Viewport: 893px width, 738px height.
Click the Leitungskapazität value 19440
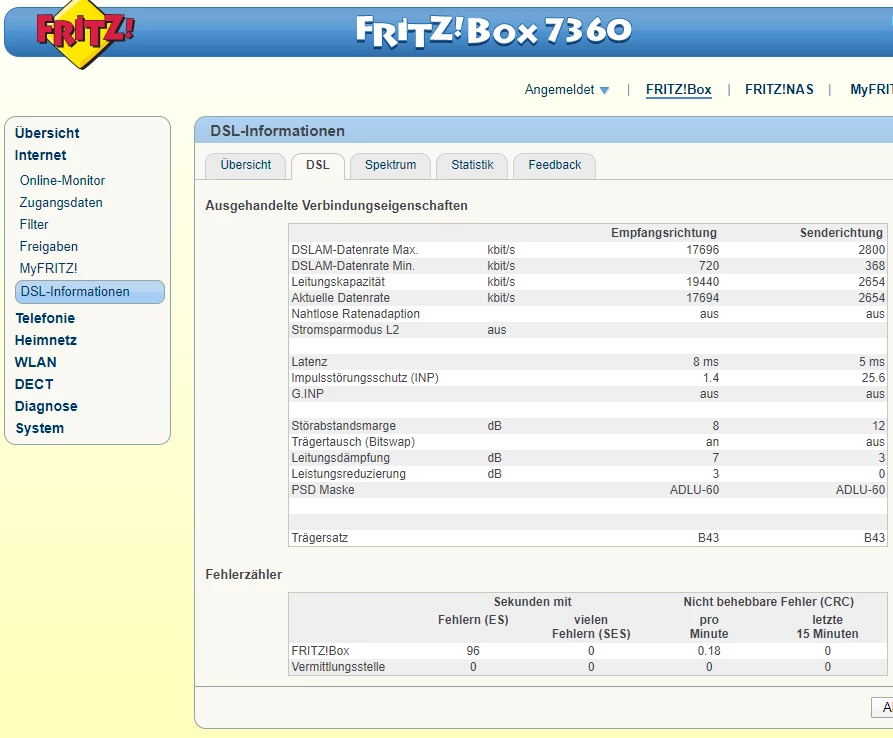pos(702,282)
